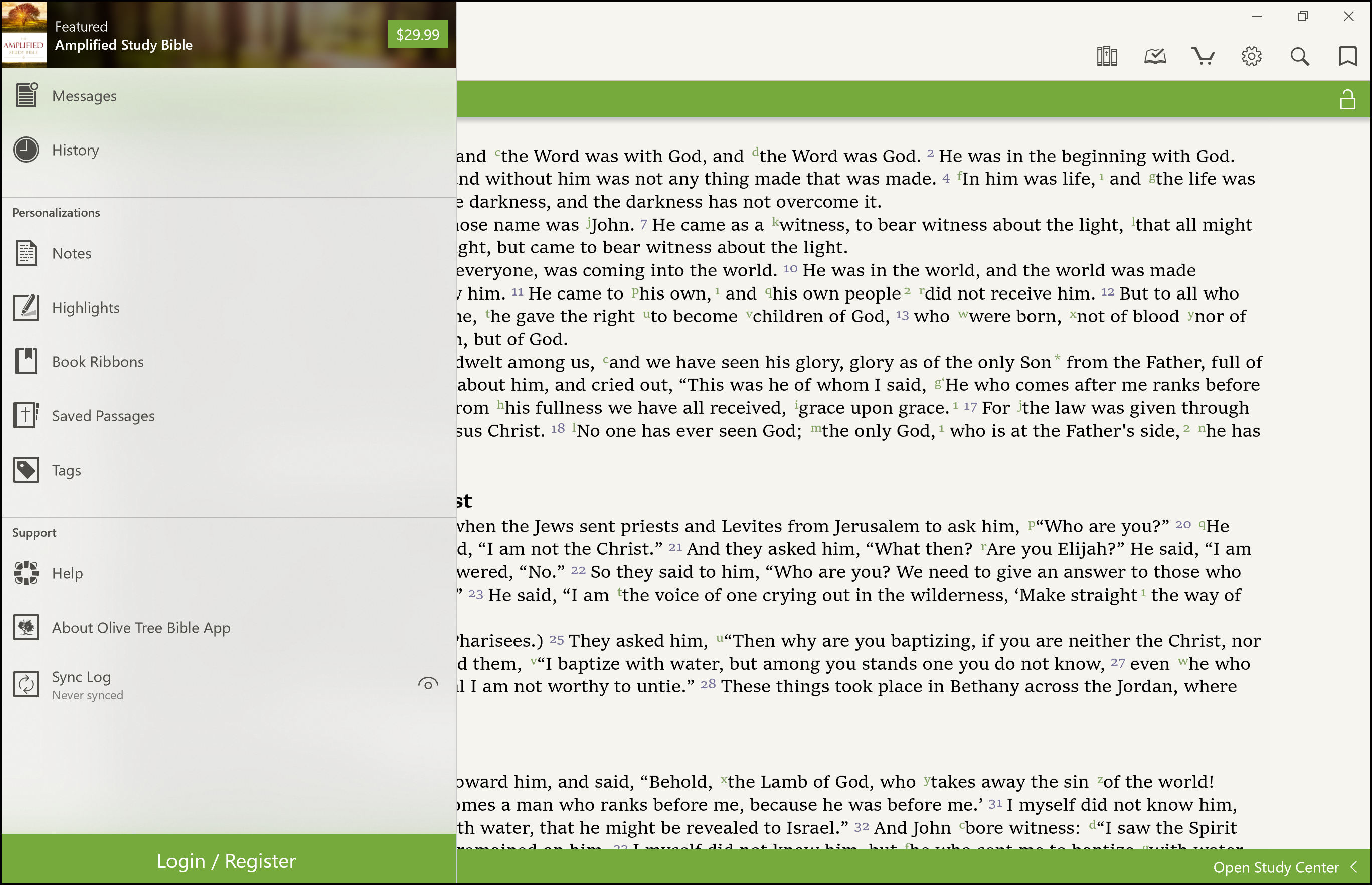Screen dimensions: 1372x885
Task: Toggle the Sync Log eye visibility
Action: pos(428,684)
